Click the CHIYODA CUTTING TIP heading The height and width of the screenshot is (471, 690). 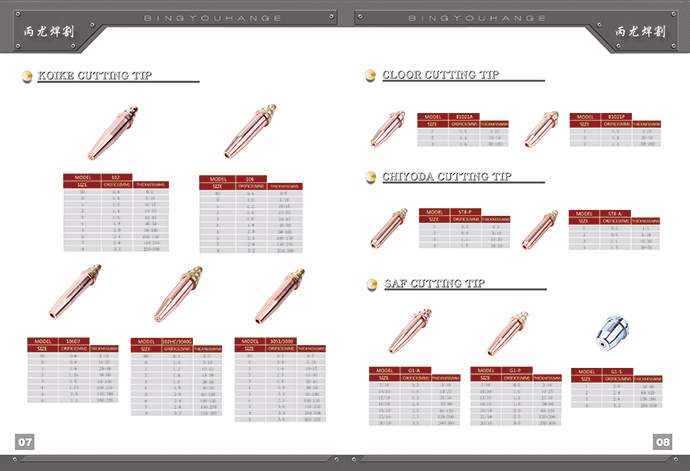click(x=447, y=177)
